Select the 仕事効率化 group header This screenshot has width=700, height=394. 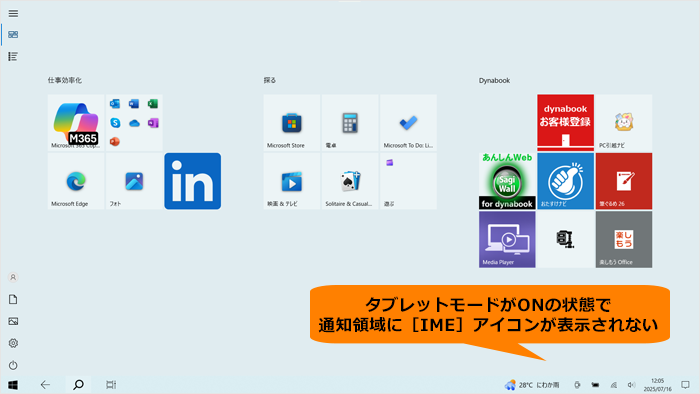pyautogui.click(x=65, y=80)
